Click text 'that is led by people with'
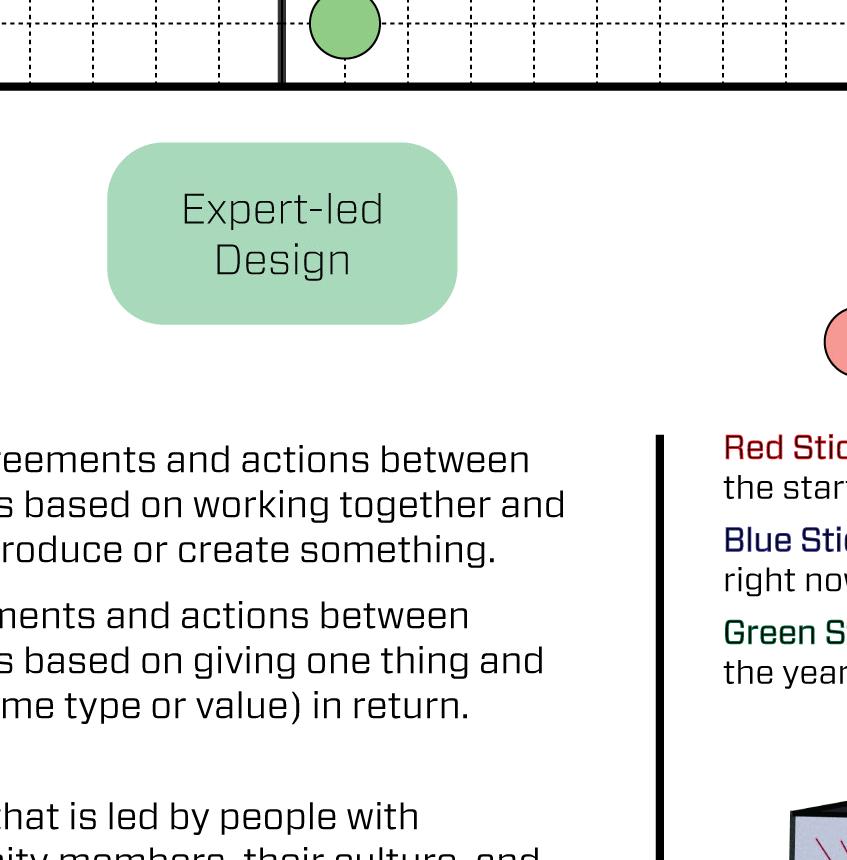 208,817
